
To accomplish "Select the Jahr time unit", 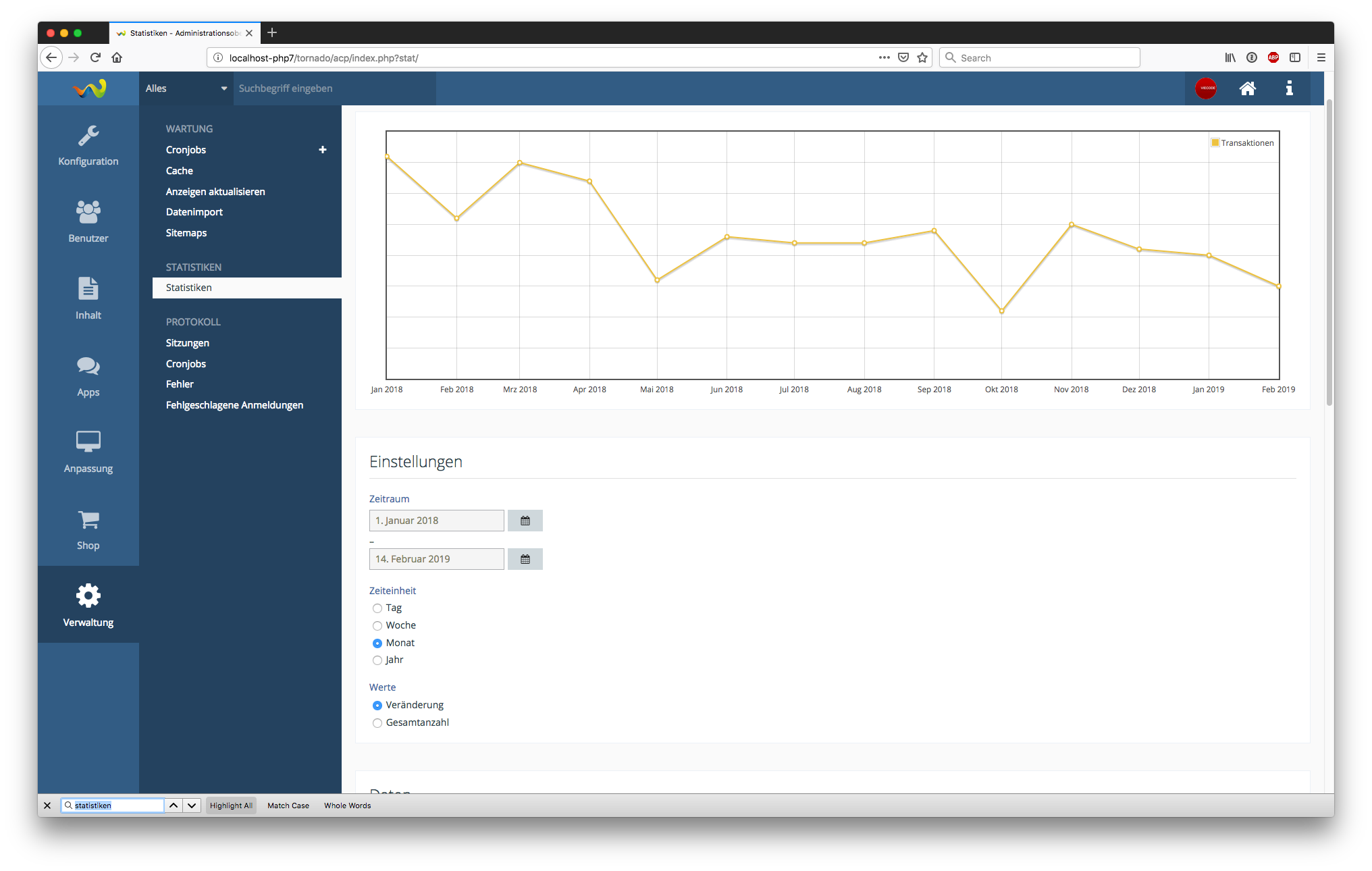I will pyautogui.click(x=377, y=660).
